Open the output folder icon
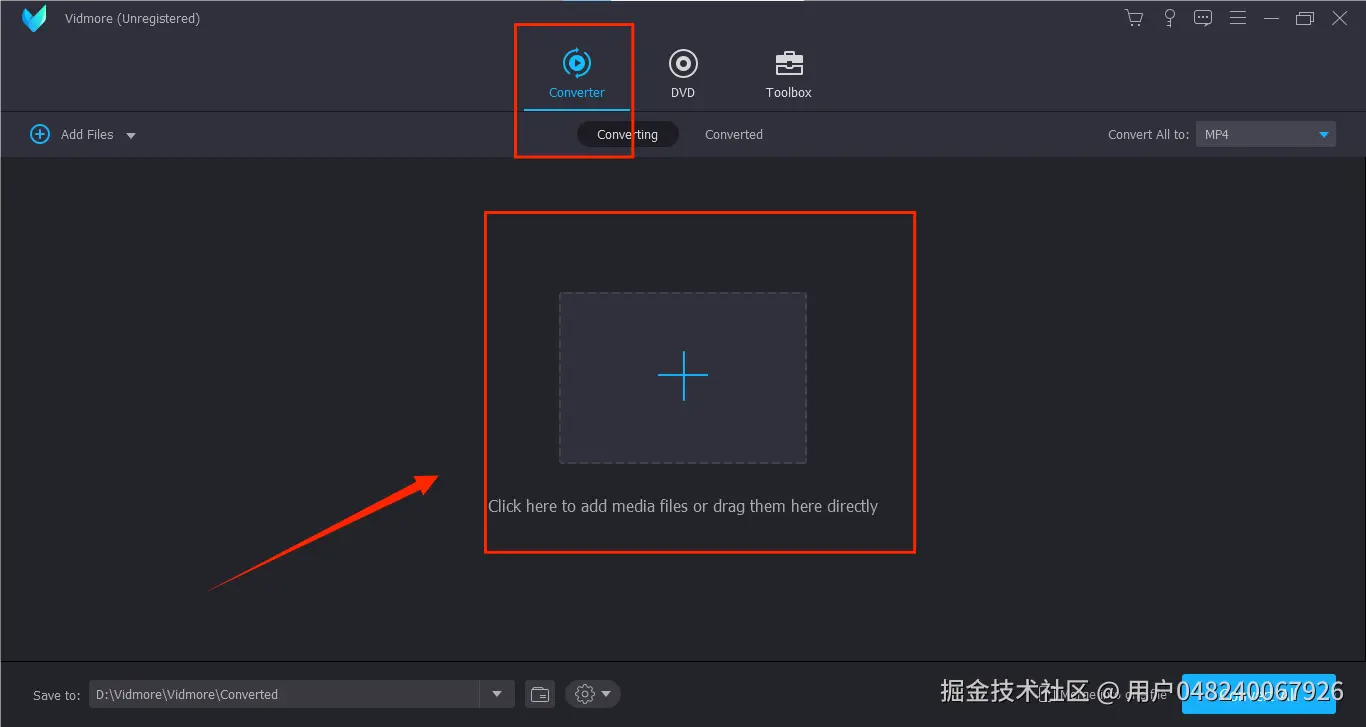 (x=540, y=694)
